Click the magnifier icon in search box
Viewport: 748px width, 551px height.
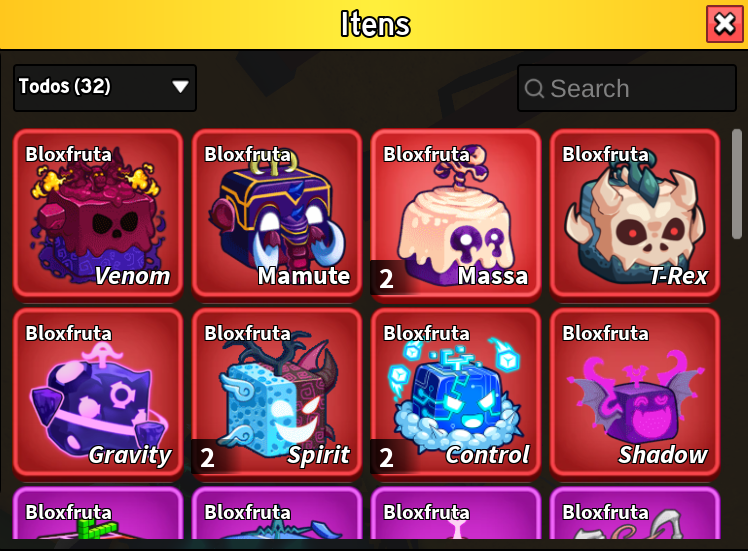point(534,89)
